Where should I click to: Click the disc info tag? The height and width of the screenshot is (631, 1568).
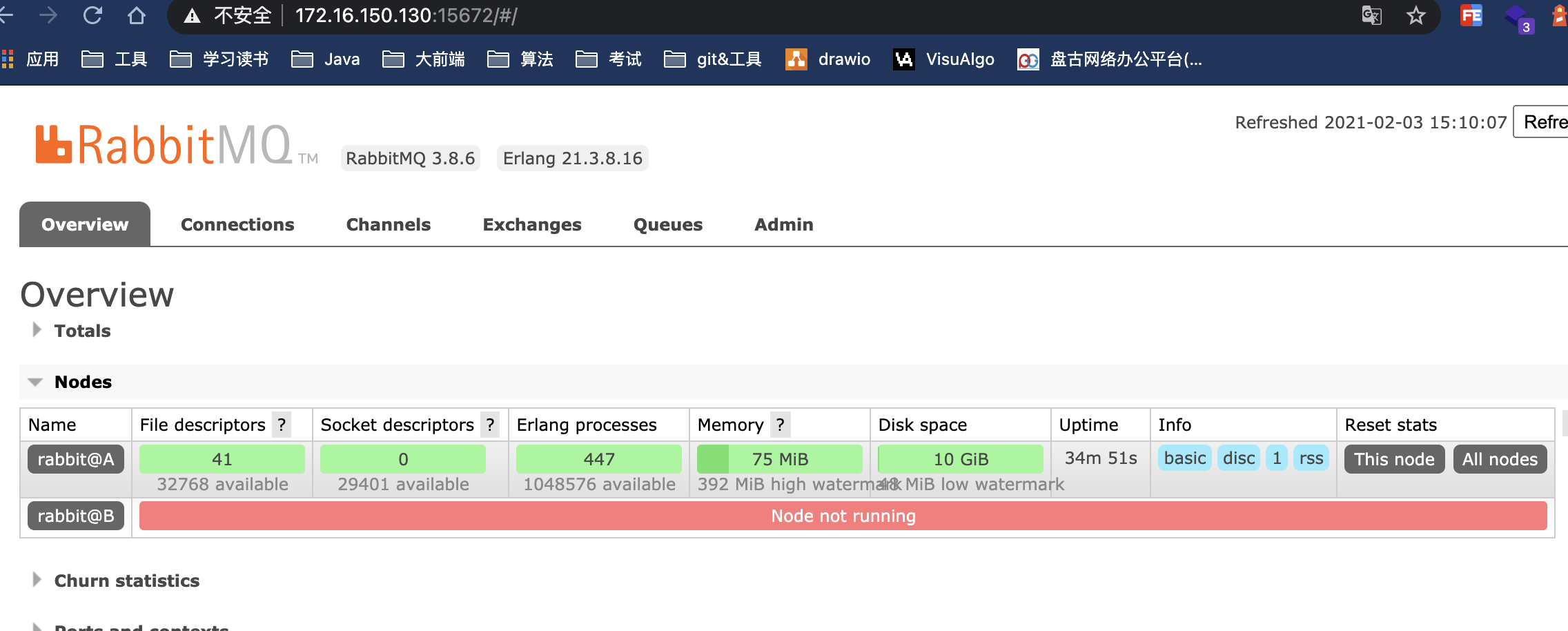1239,458
